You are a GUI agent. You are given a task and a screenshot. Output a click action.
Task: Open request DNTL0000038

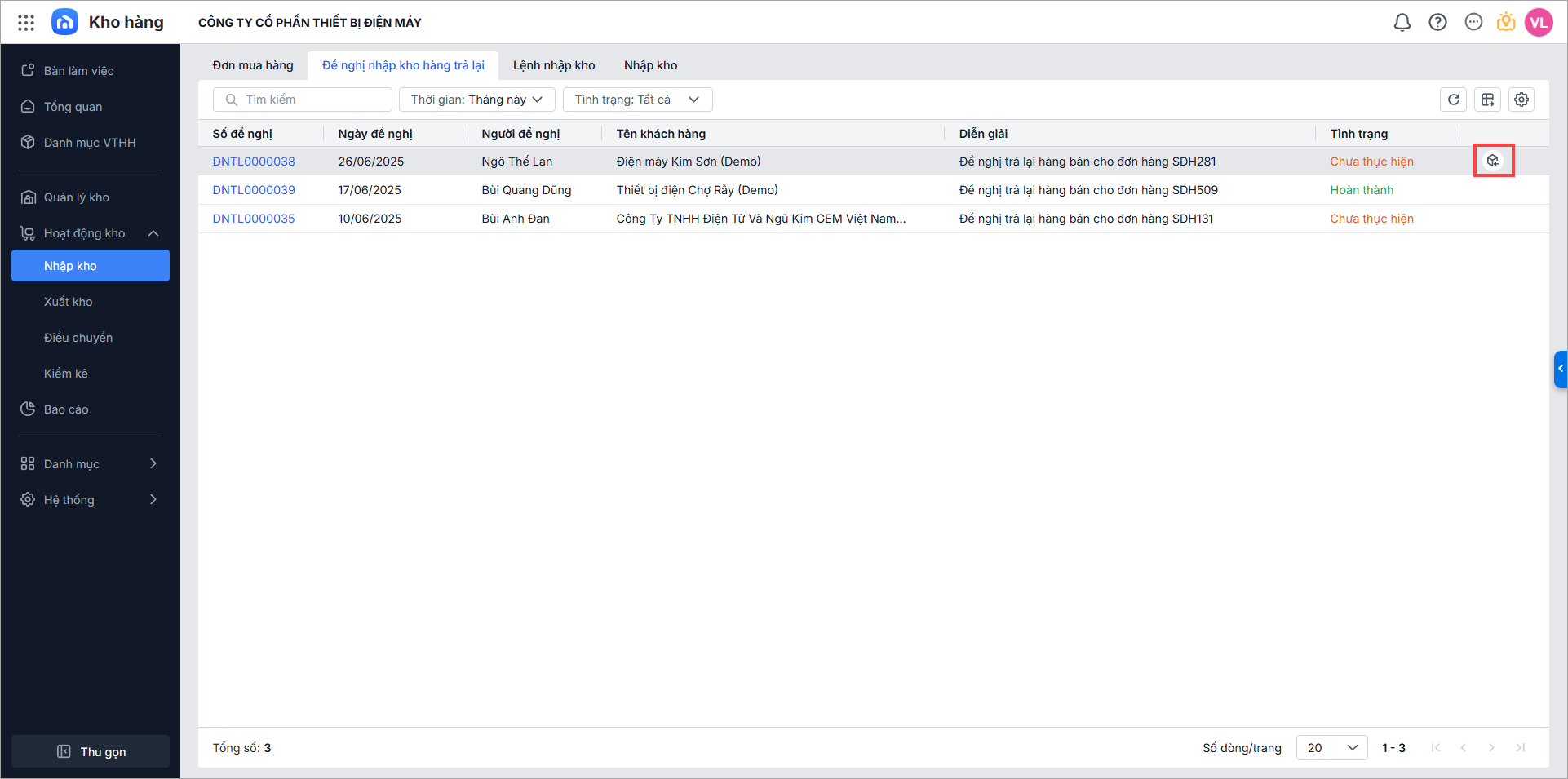click(254, 162)
